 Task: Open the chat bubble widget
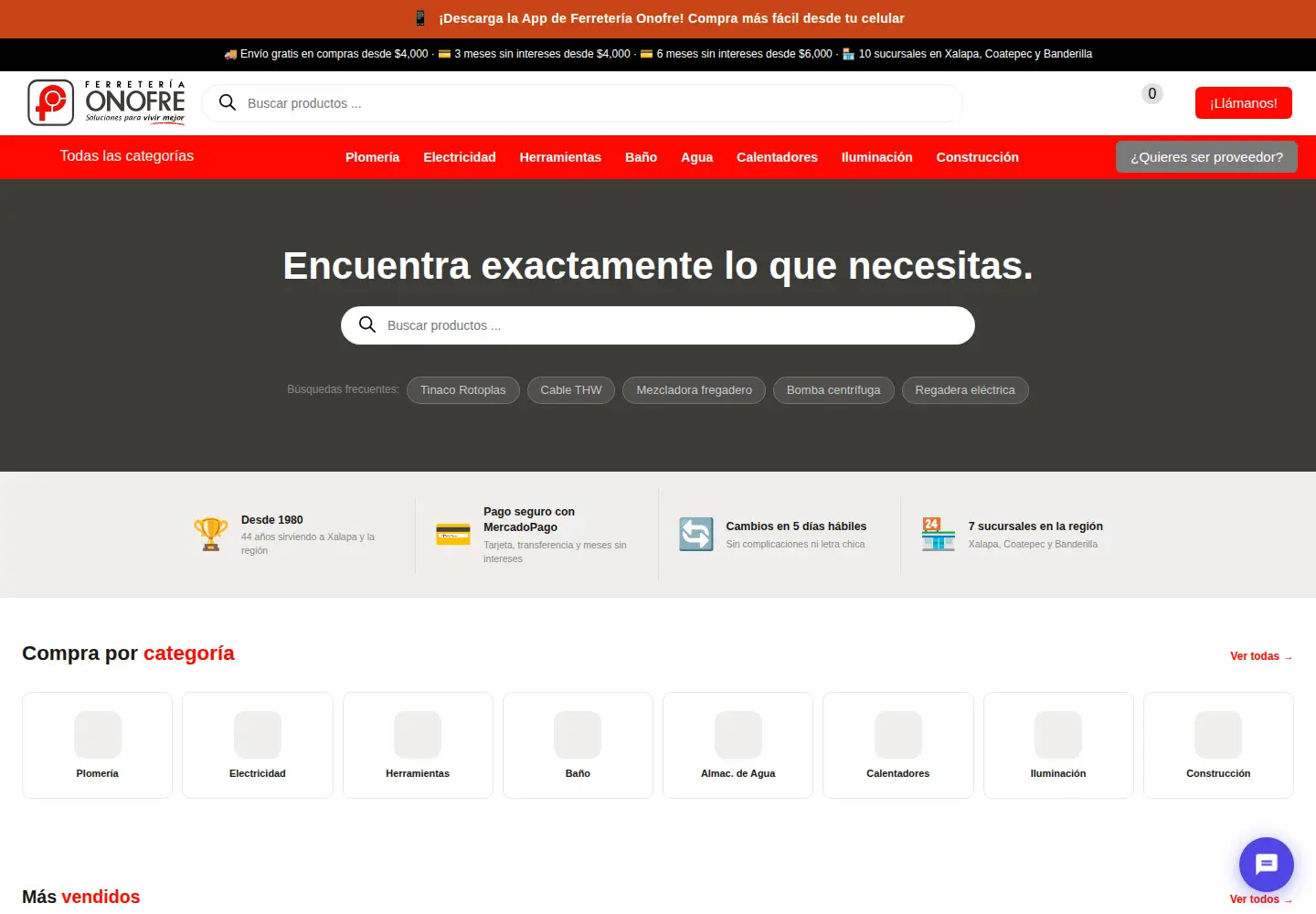[x=1266, y=864]
